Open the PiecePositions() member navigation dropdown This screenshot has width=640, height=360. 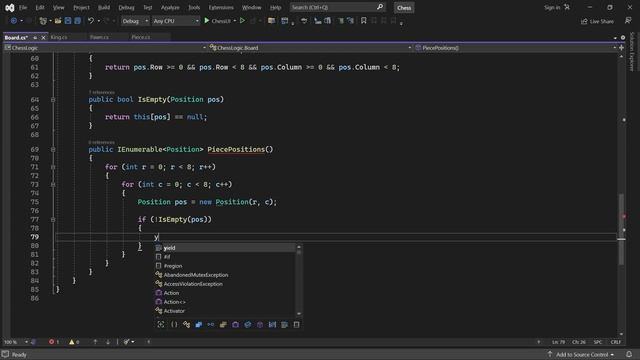coord(516,48)
